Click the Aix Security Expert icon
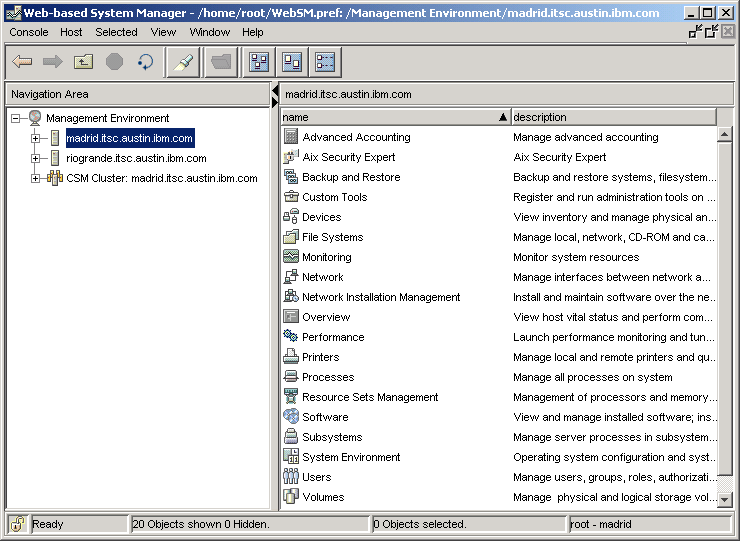740x541 pixels. pyautogui.click(x=291, y=156)
